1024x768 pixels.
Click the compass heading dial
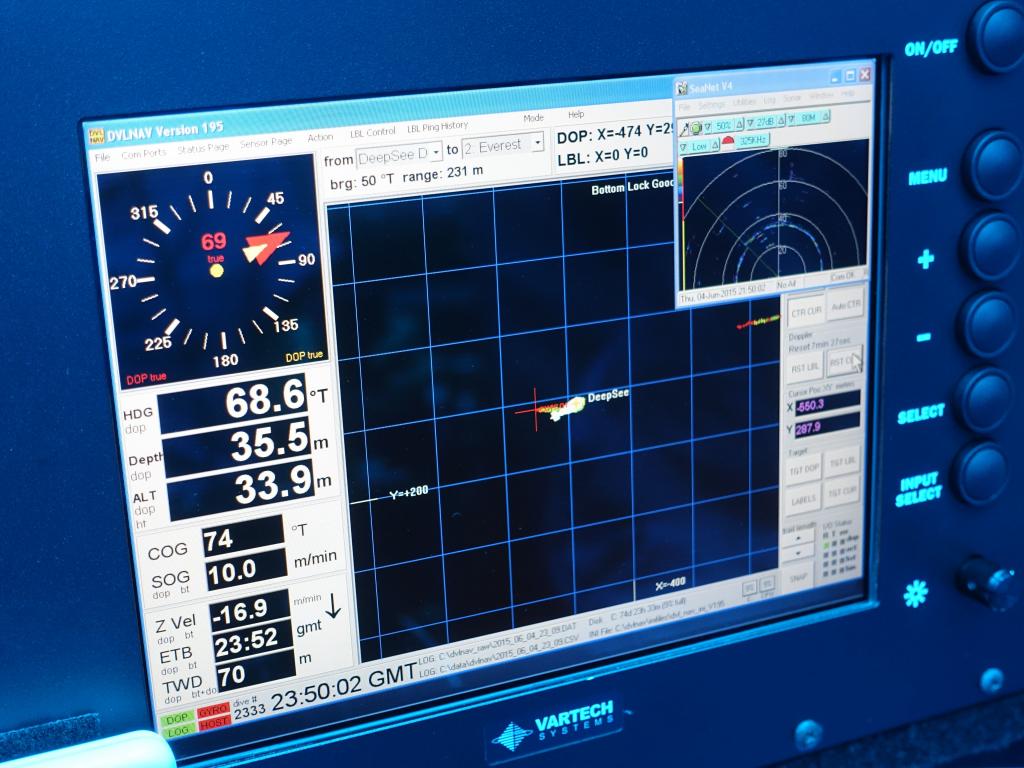(212, 271)
